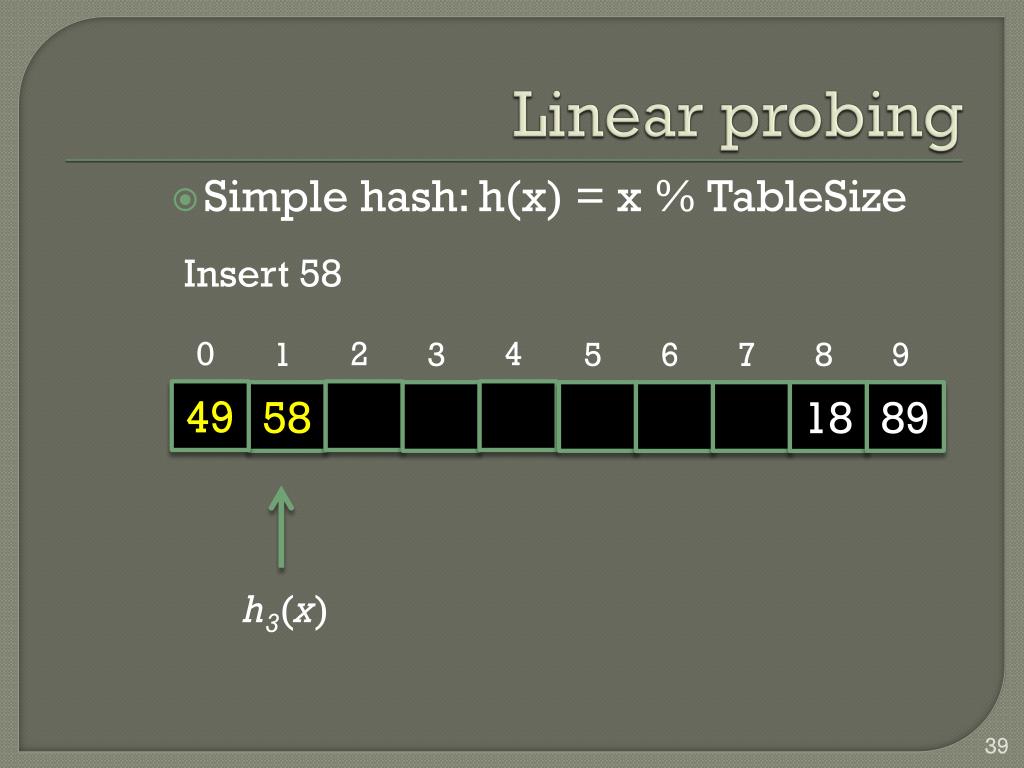Screen dimensions: 1024x768
Task: Click index label 5 above table
Action: [592, 355]
